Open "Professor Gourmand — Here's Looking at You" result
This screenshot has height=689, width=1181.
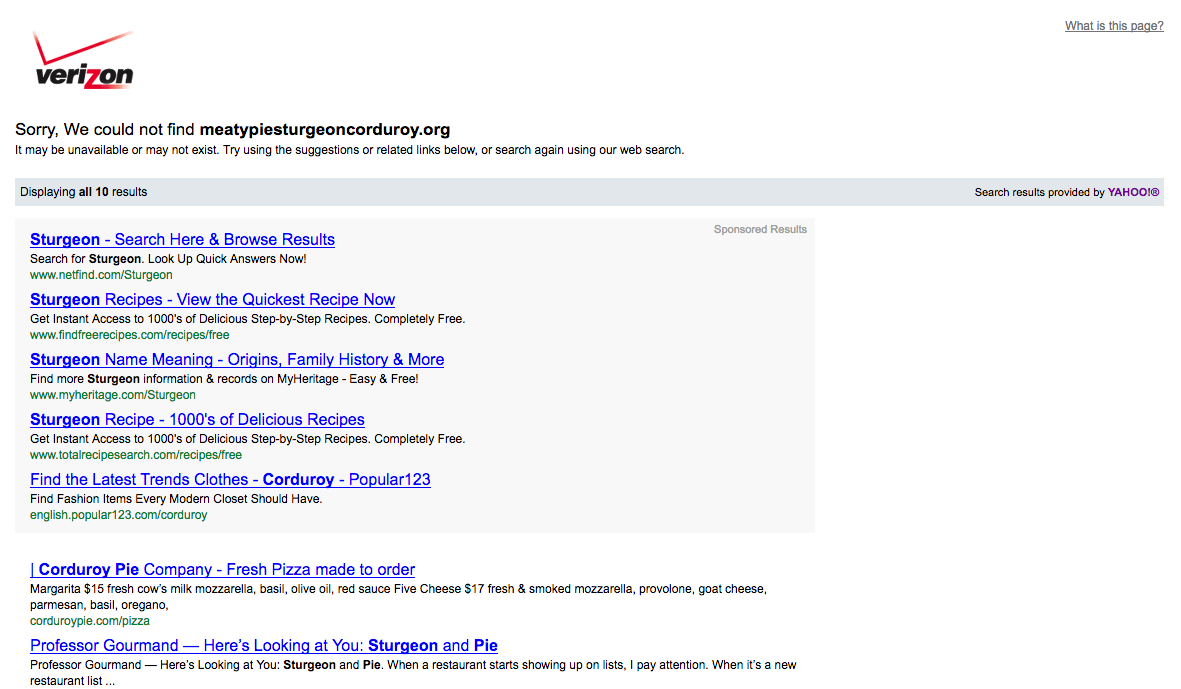point(264,646)
